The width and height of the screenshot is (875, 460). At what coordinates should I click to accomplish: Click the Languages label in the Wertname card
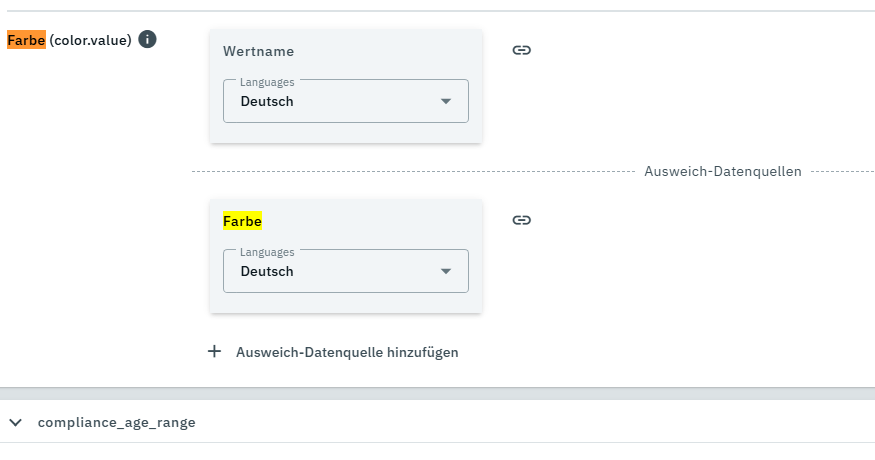(x=267, y=82)
